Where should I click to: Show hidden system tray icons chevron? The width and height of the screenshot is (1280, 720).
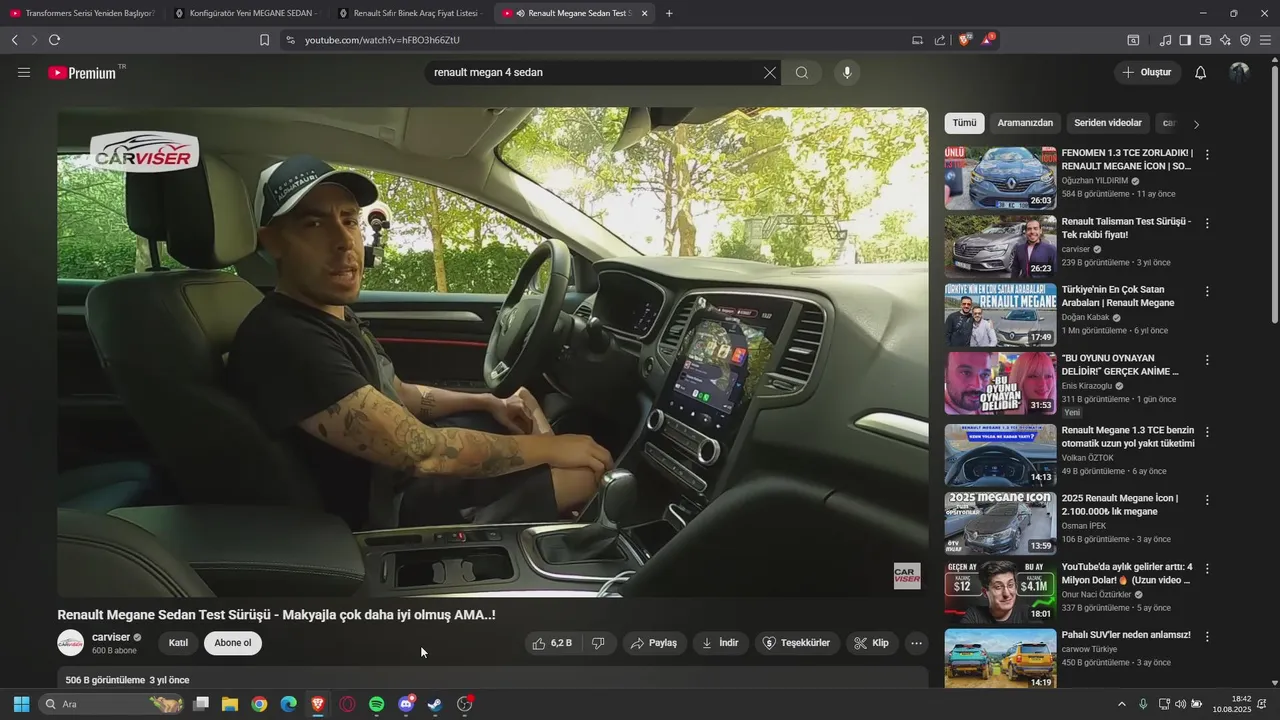pos(1121,704)
